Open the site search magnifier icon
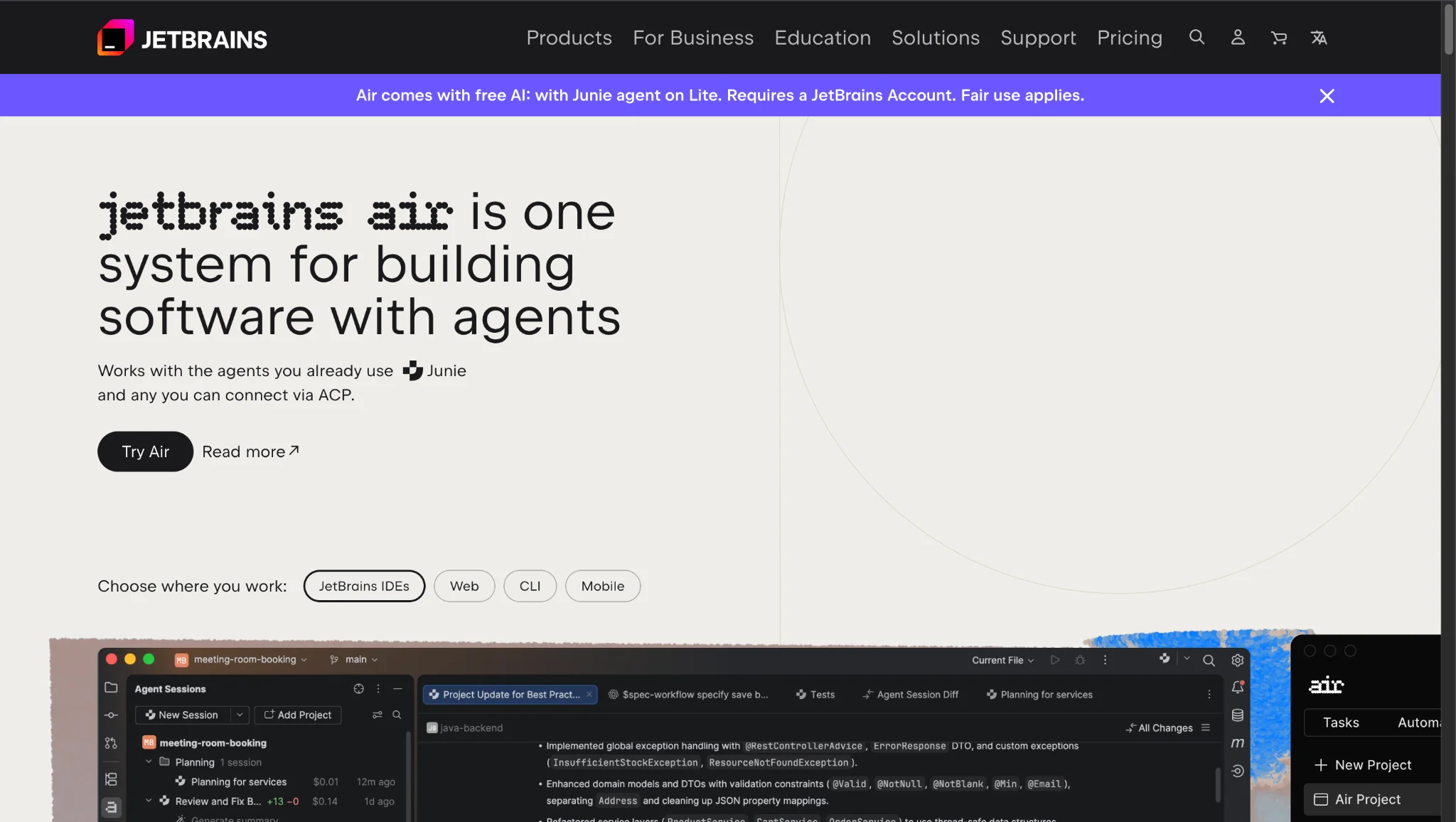Viewport: 1456px width, 822px height. point(1197,37)
